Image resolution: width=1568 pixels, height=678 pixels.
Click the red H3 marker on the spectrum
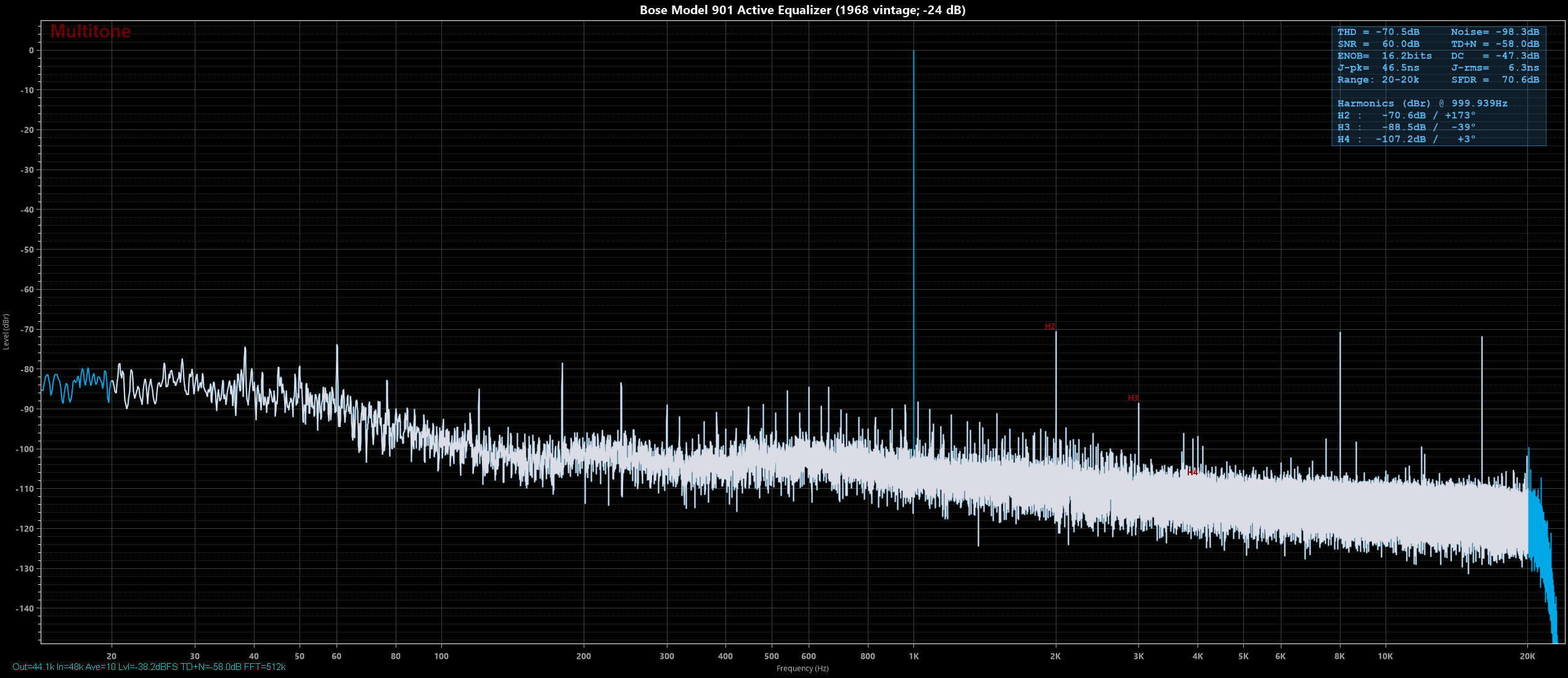click(1133, 398)
